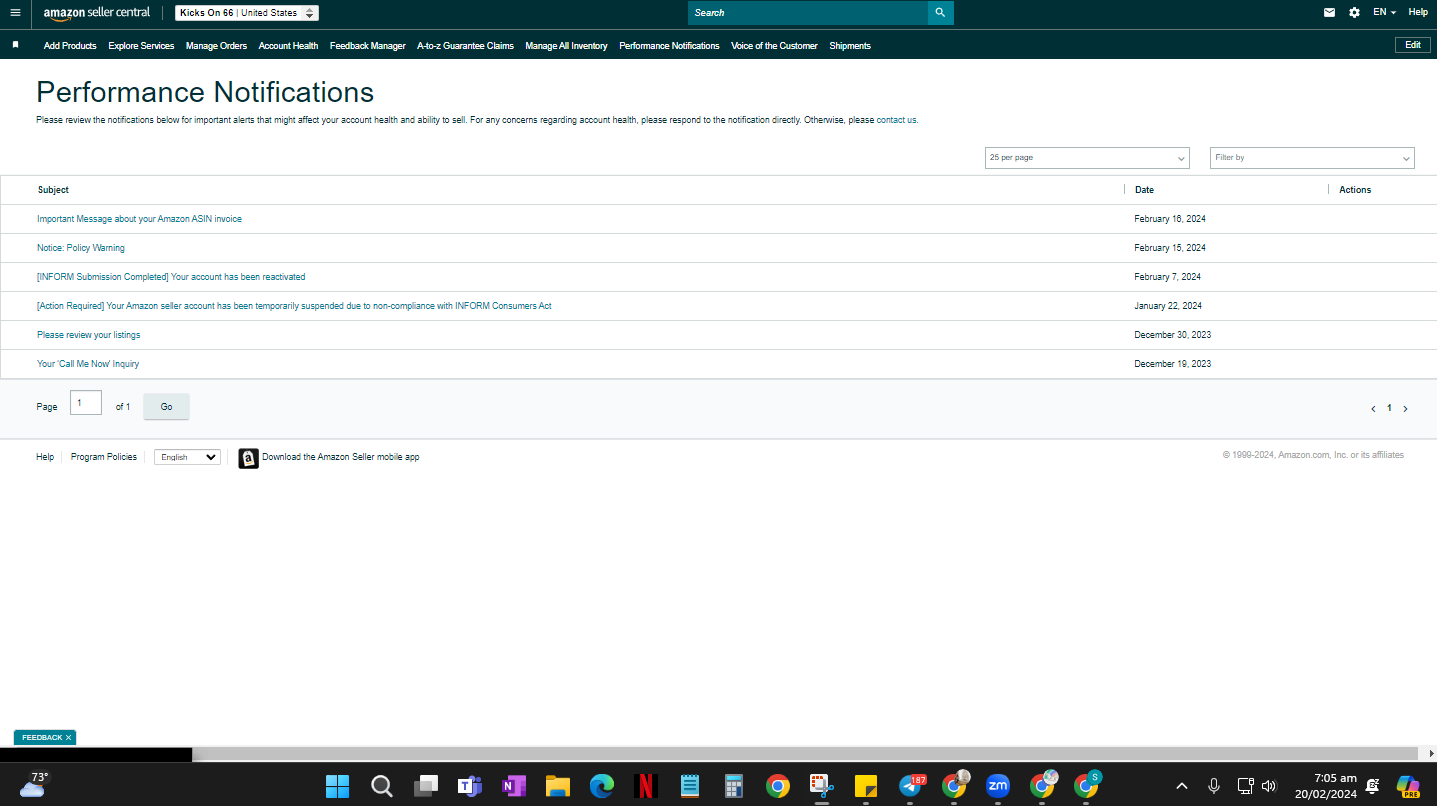1437x806 pixels.
Task: Open the Filter by dropdown
Action: click(1312, 158)
